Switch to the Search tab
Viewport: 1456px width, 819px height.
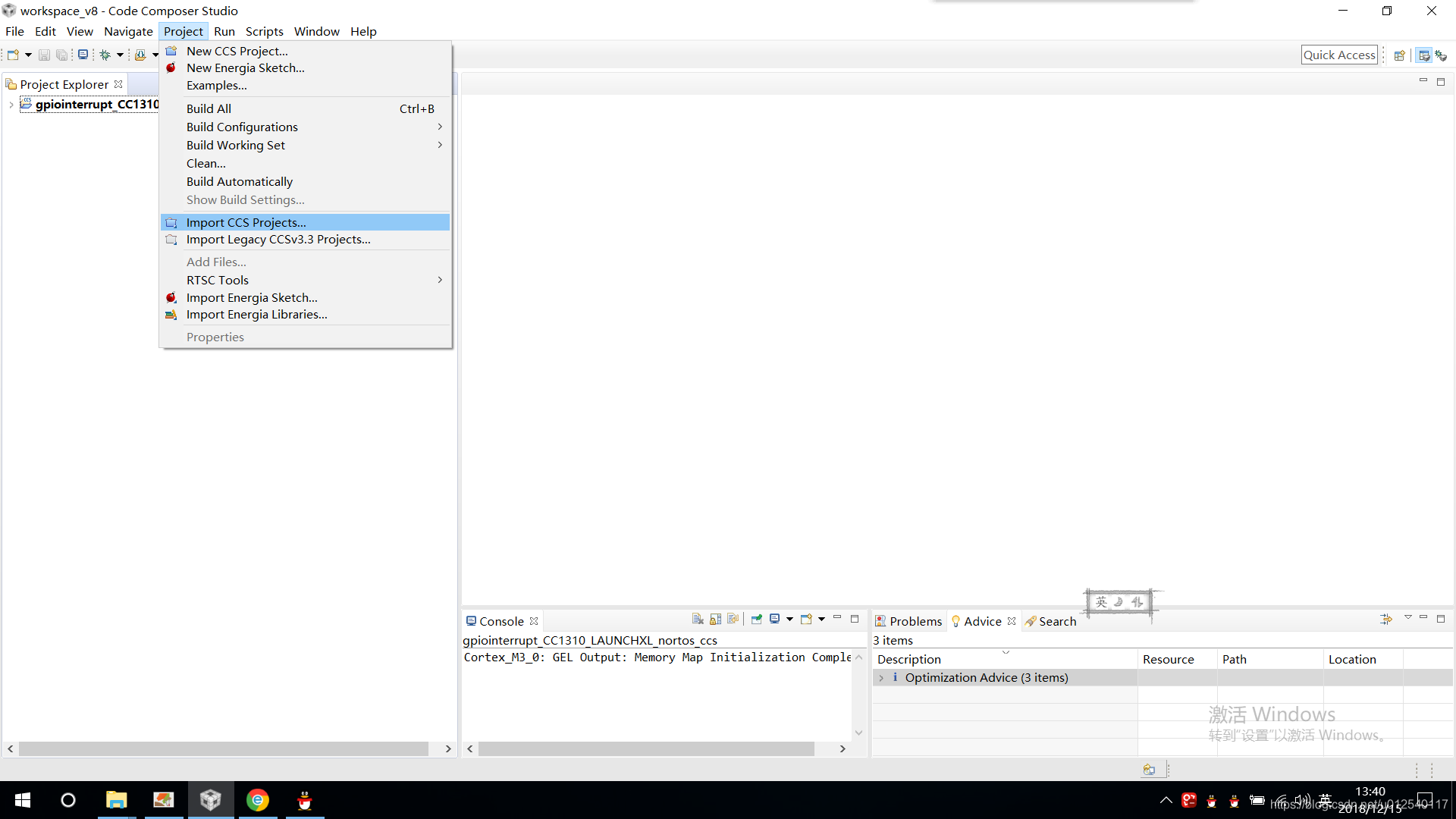tap(1050, 621)
